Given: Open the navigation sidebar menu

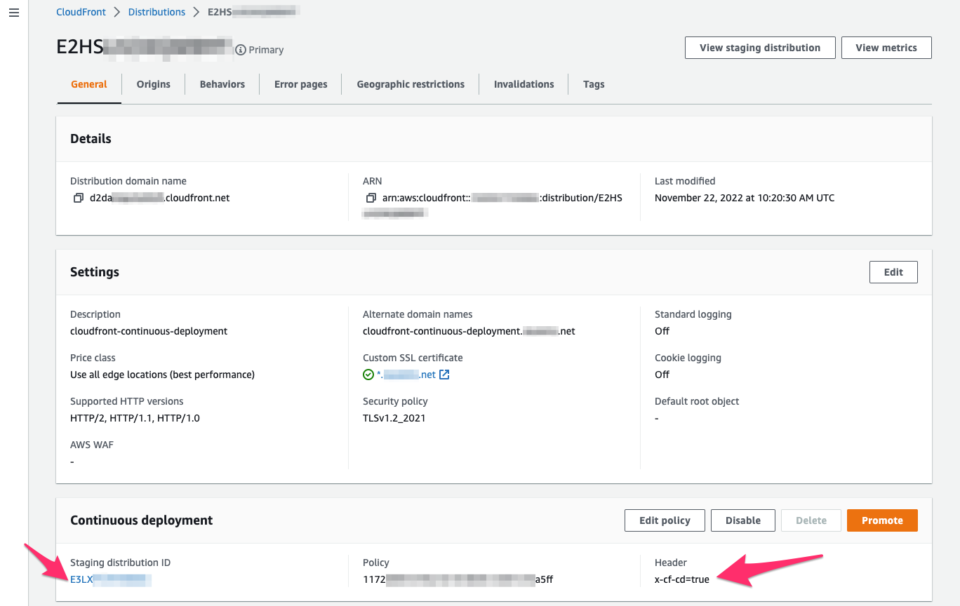Looking at the screenshot, I should [13, 12].
